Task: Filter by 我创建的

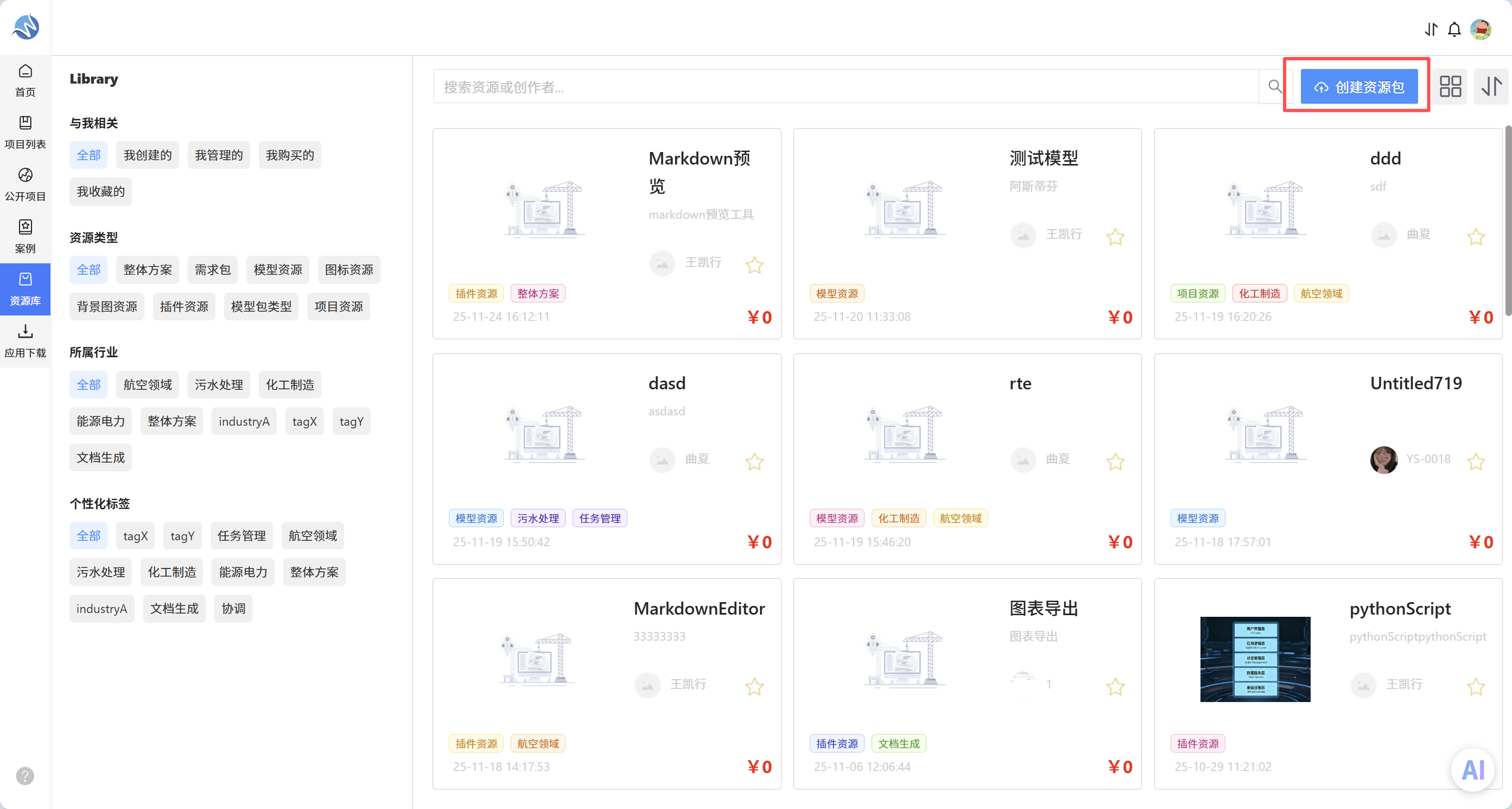Action: click(x=148, y=156)
